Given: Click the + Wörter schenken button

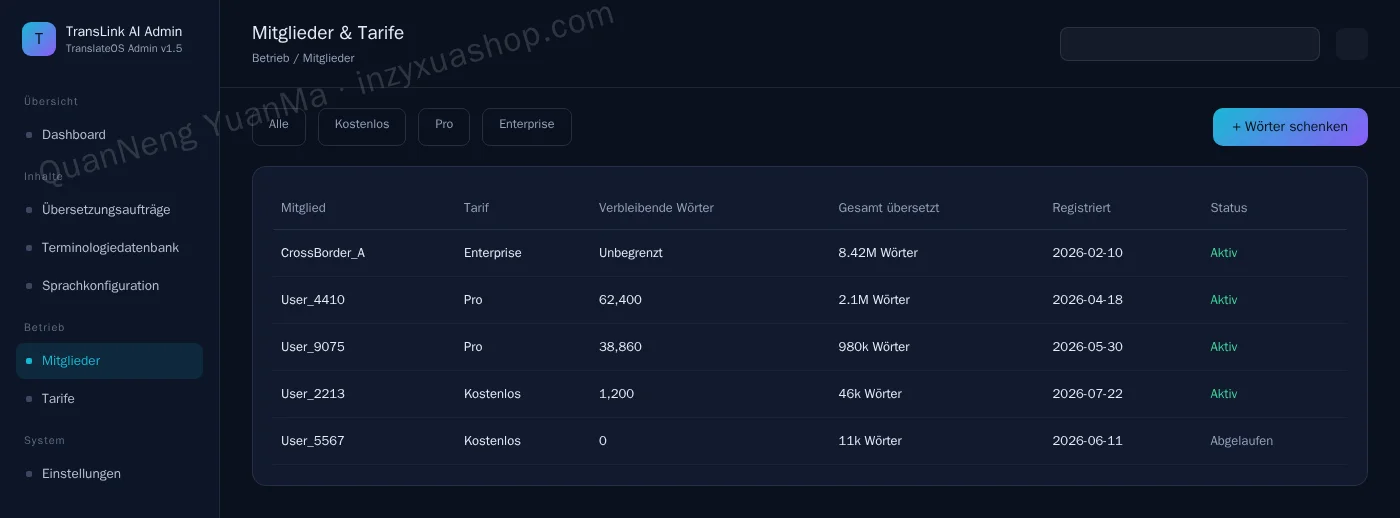Looking at the screenshot, I should [x=1290, y=127].
